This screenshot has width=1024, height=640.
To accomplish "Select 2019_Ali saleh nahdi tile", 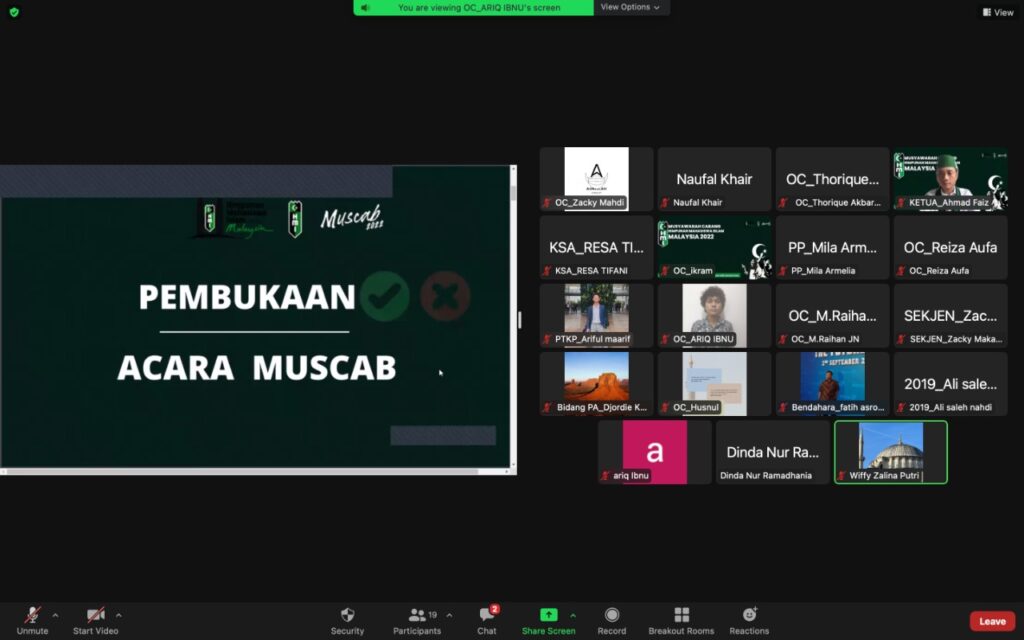I will point(951,384).
